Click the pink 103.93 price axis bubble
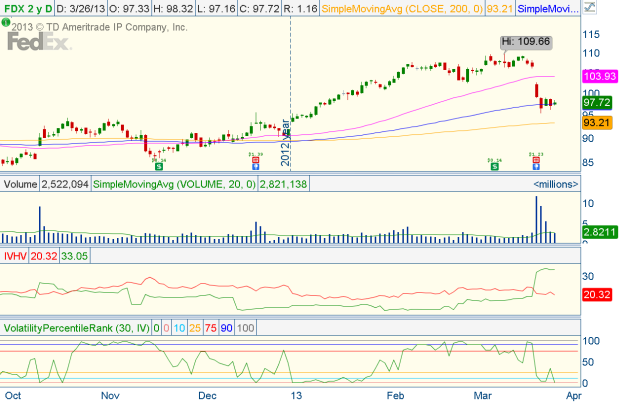 pyautogui.click(x=602, y=76)
